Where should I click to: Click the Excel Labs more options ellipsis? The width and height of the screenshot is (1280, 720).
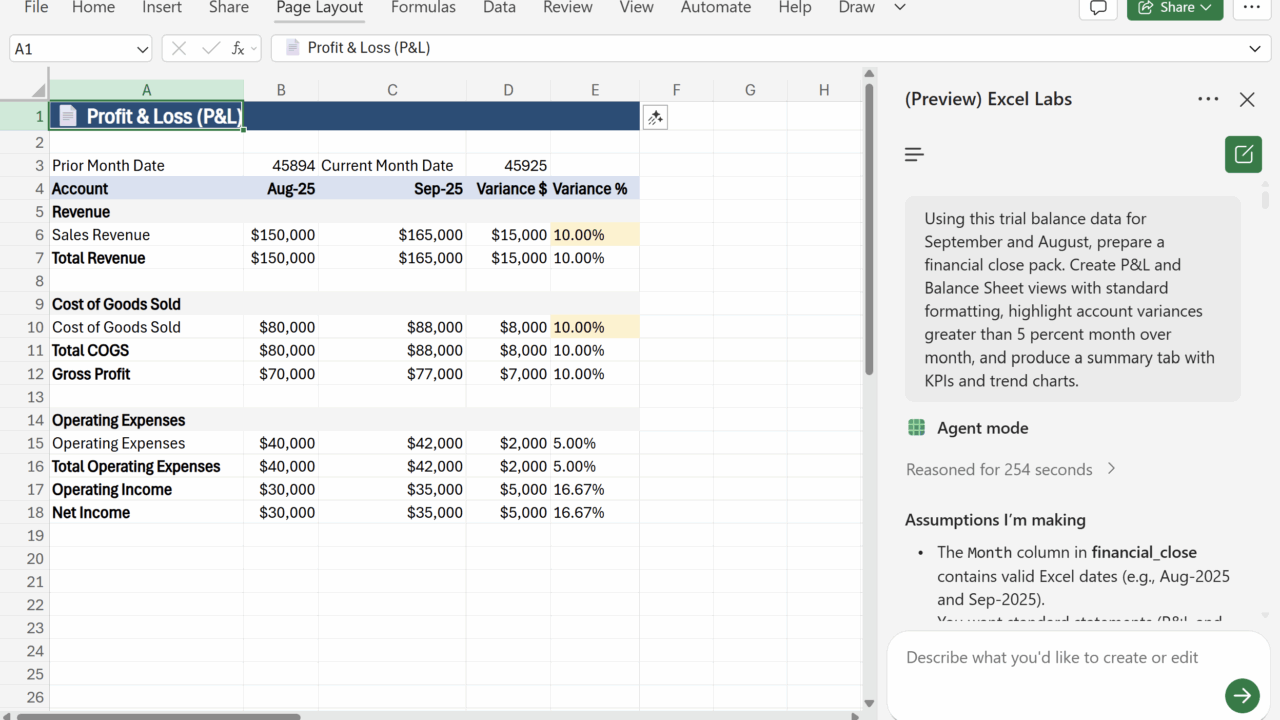pos(1208,99)
